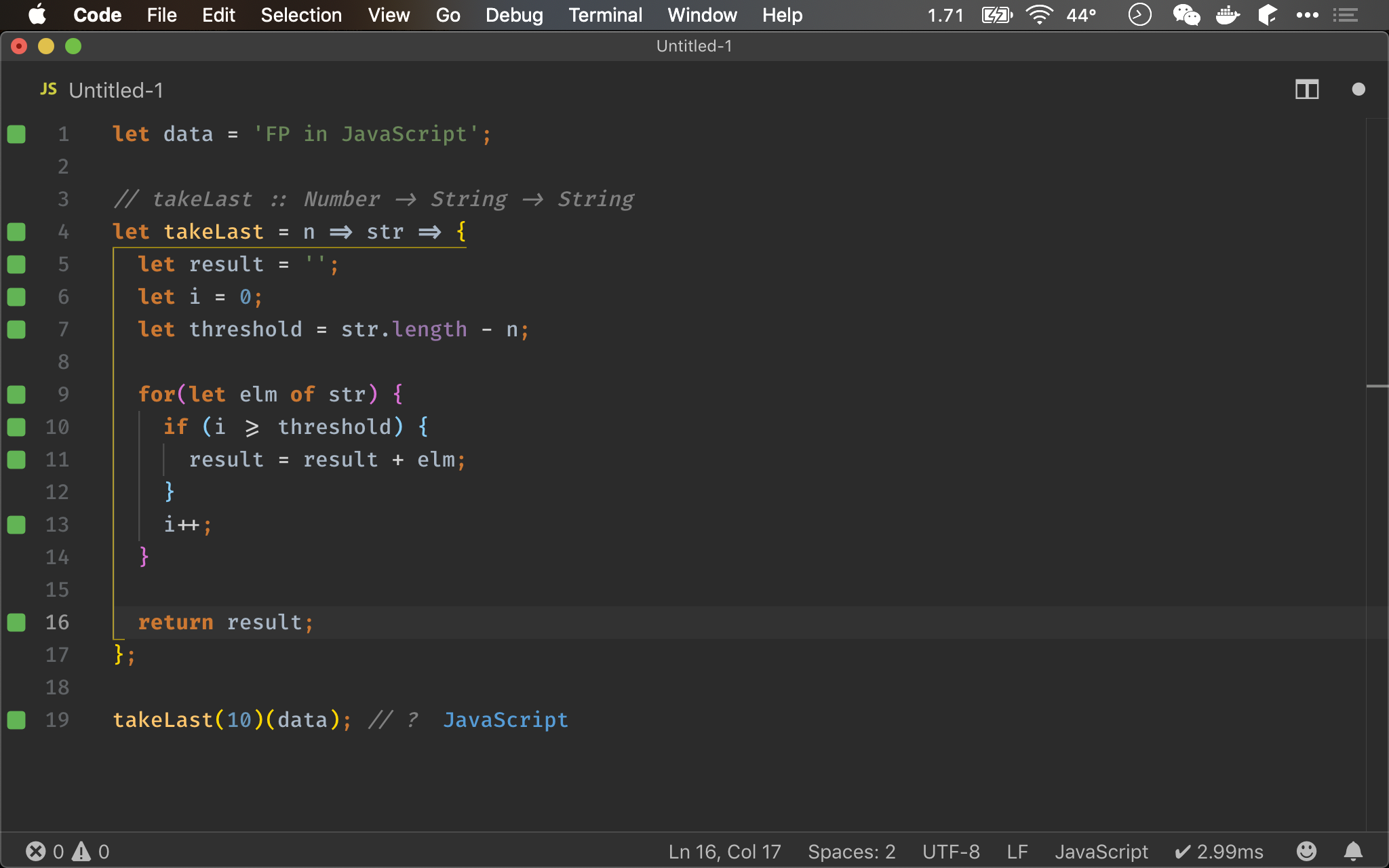The image size is (1389, 868).
Task: Click the warnings count in status bar
Action: pyautogui.click(x=91, y=852)
